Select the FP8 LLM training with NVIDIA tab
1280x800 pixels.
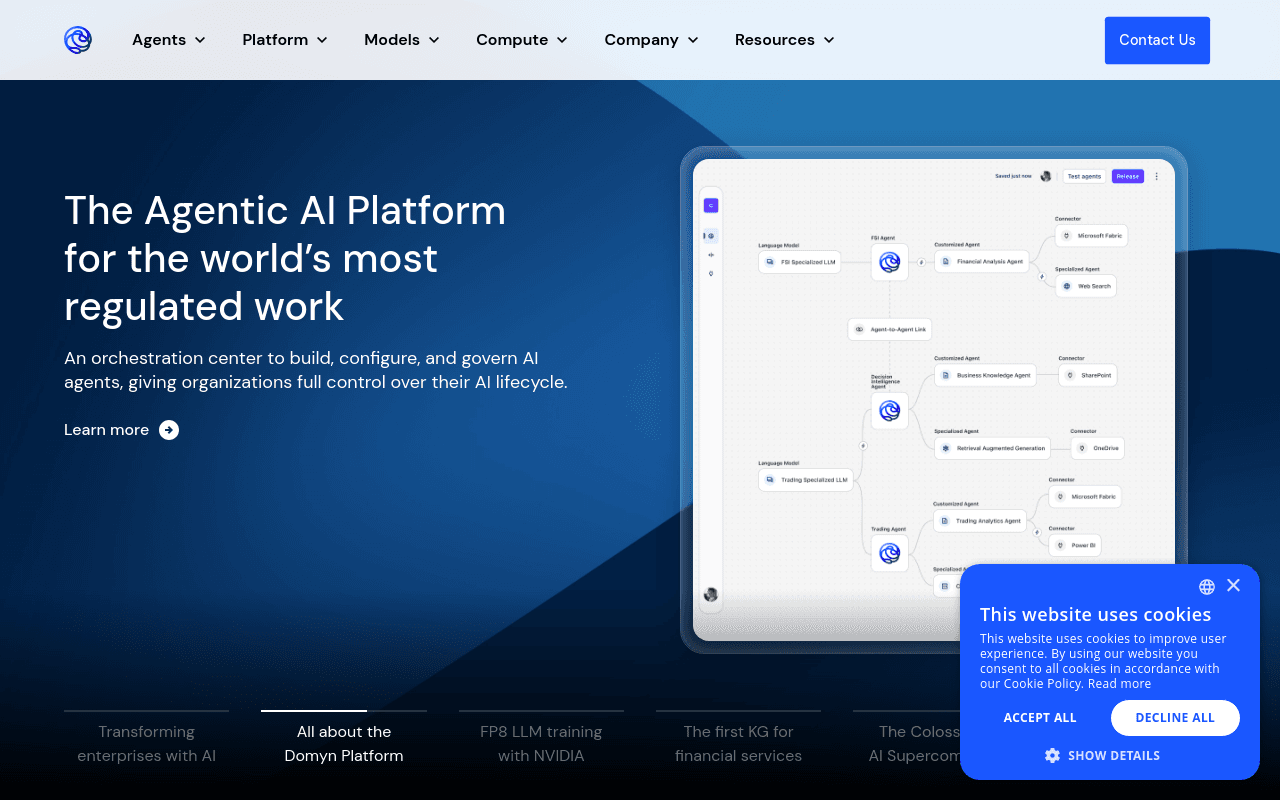[541, 744]
